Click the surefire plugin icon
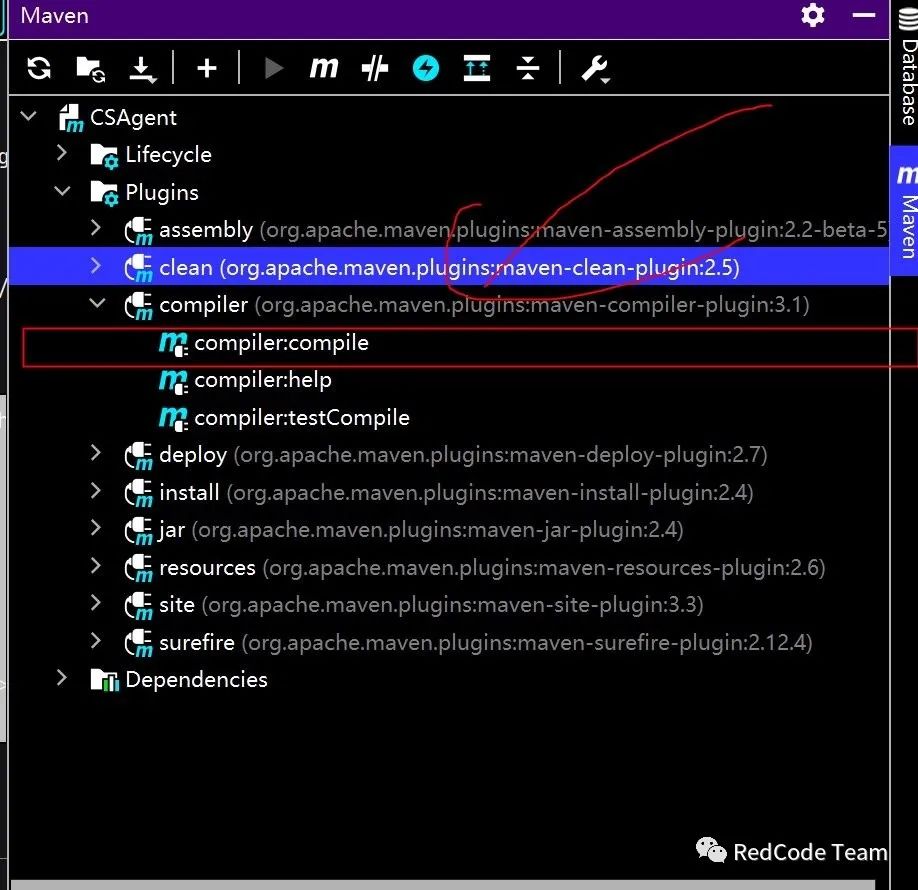This screenshot has height=890, width=918. coord(139,643)
